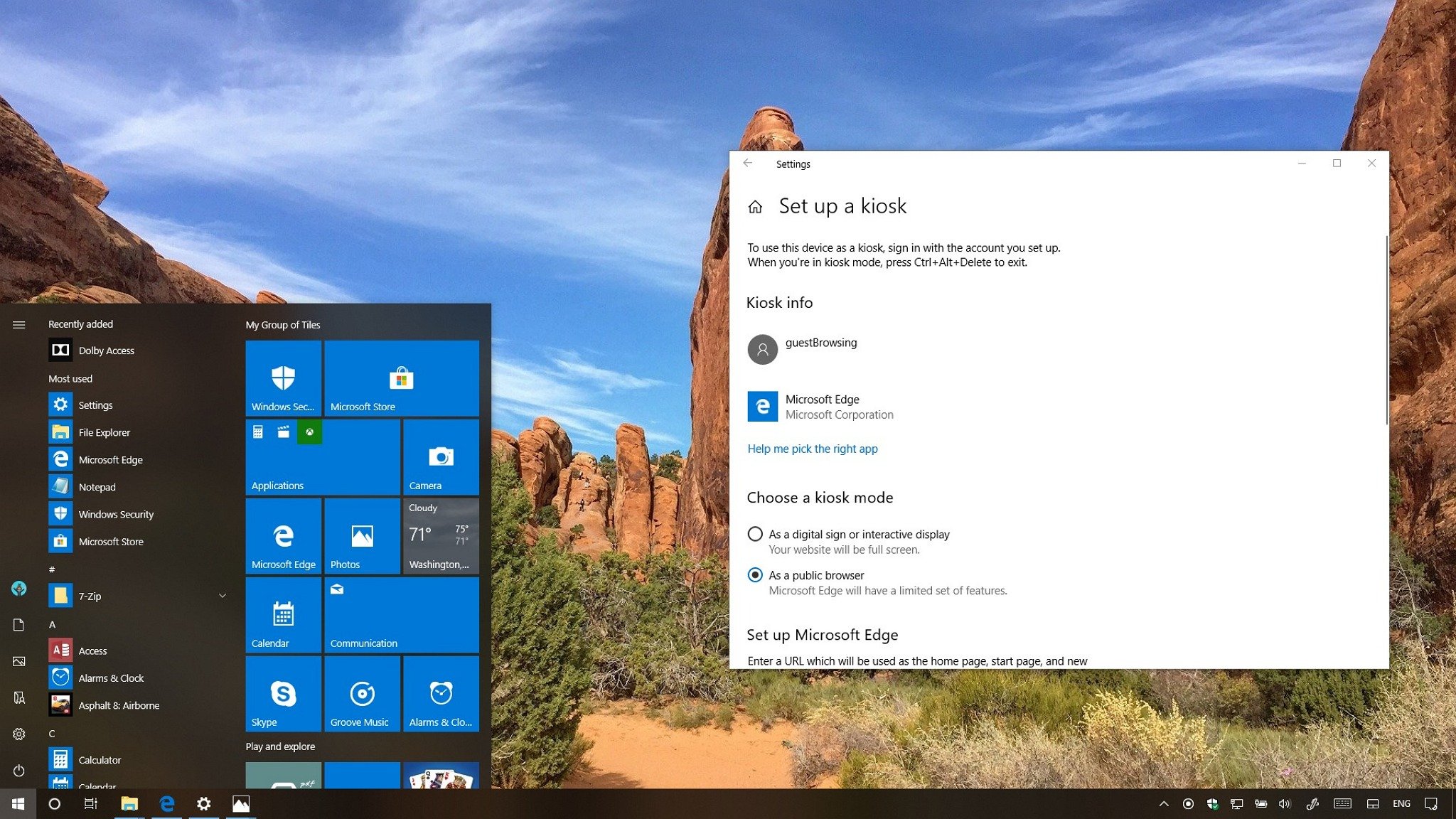This screenshot has width=1456, height=819.
Task: Click Washington weather tile in Start
Action: pos(441,535)
